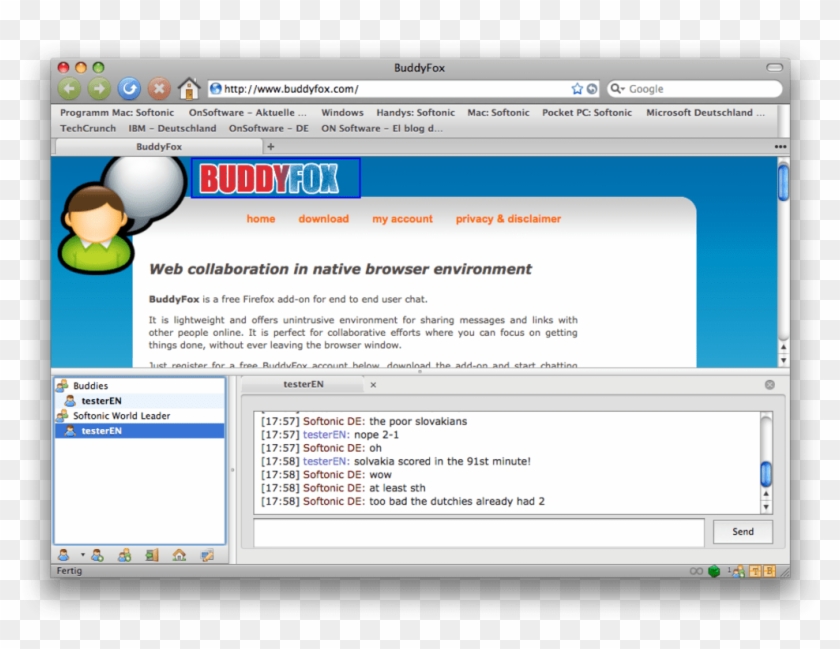
Task: Select the BuddyFox browser tab
Action: [x=158, y=146]
